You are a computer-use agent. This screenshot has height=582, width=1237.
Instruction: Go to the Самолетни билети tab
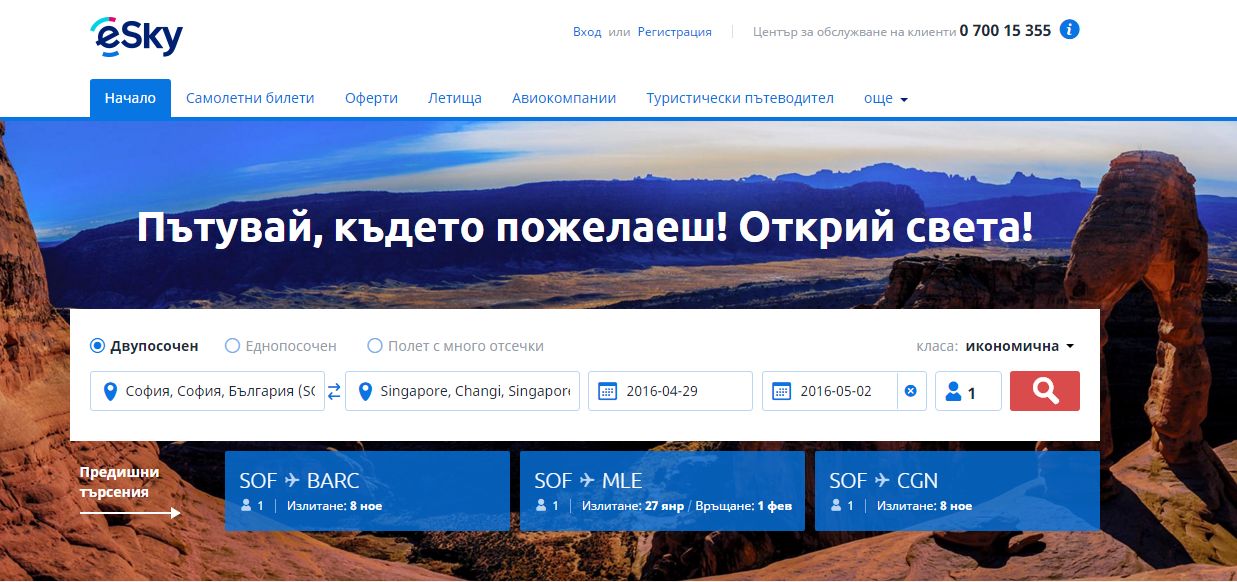[250, 98]
